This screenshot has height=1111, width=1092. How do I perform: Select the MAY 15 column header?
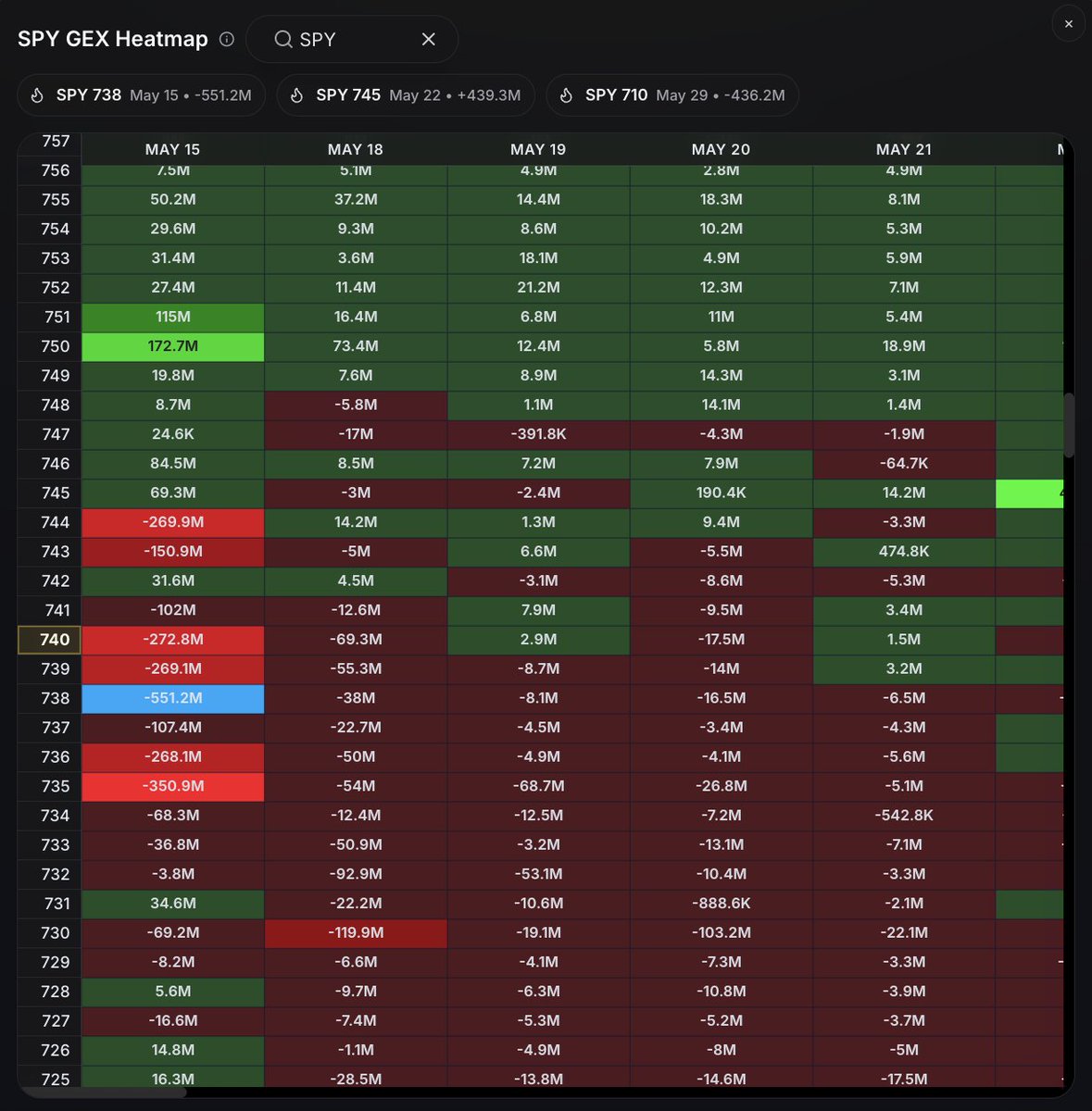172,149
